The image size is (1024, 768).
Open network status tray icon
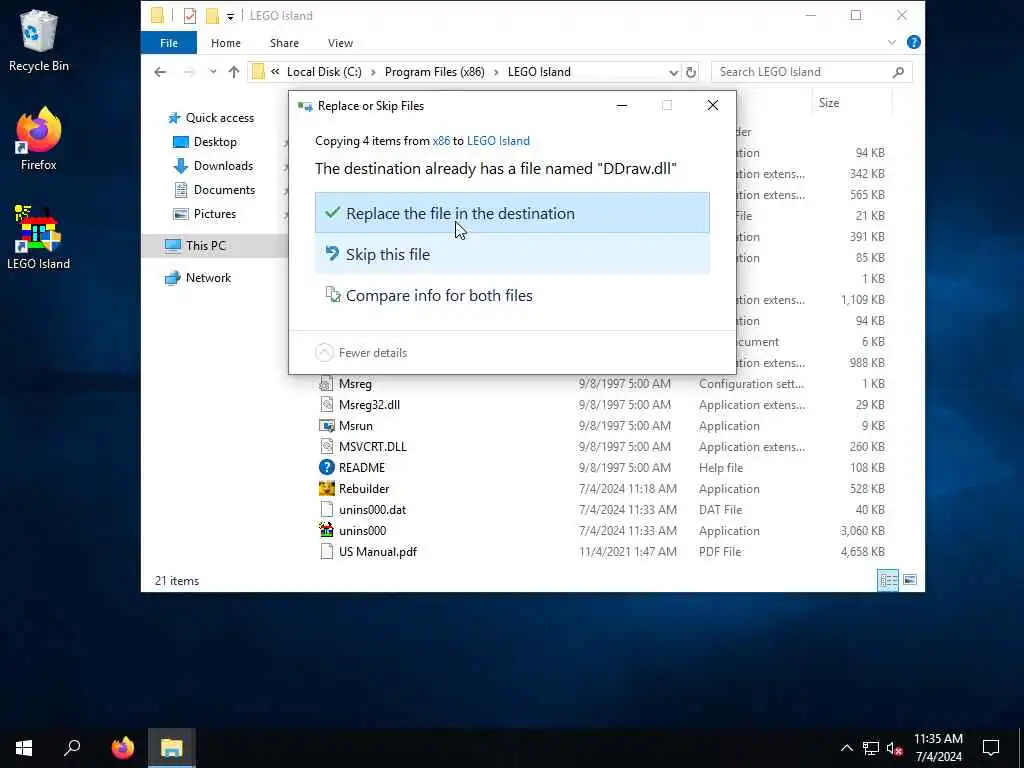tap(871, 748)
